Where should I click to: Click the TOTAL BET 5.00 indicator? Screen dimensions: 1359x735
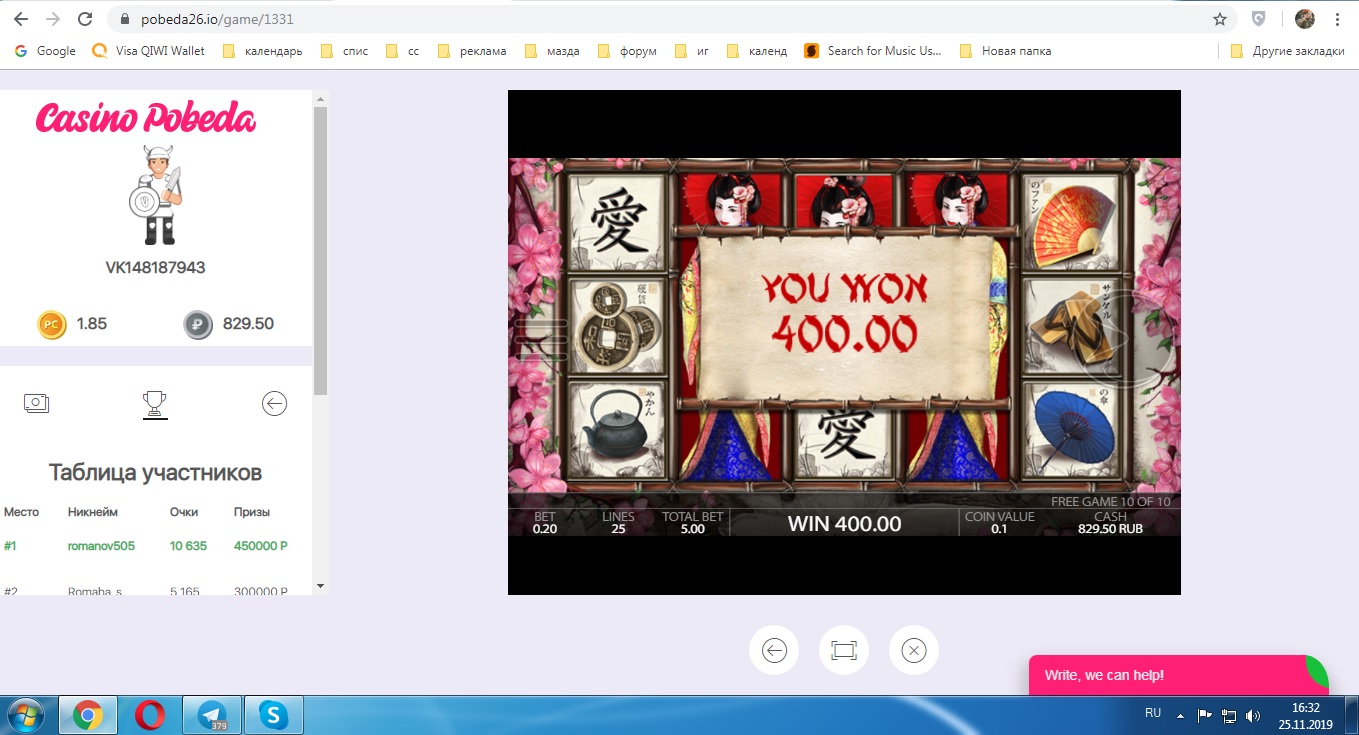point(692,523)
